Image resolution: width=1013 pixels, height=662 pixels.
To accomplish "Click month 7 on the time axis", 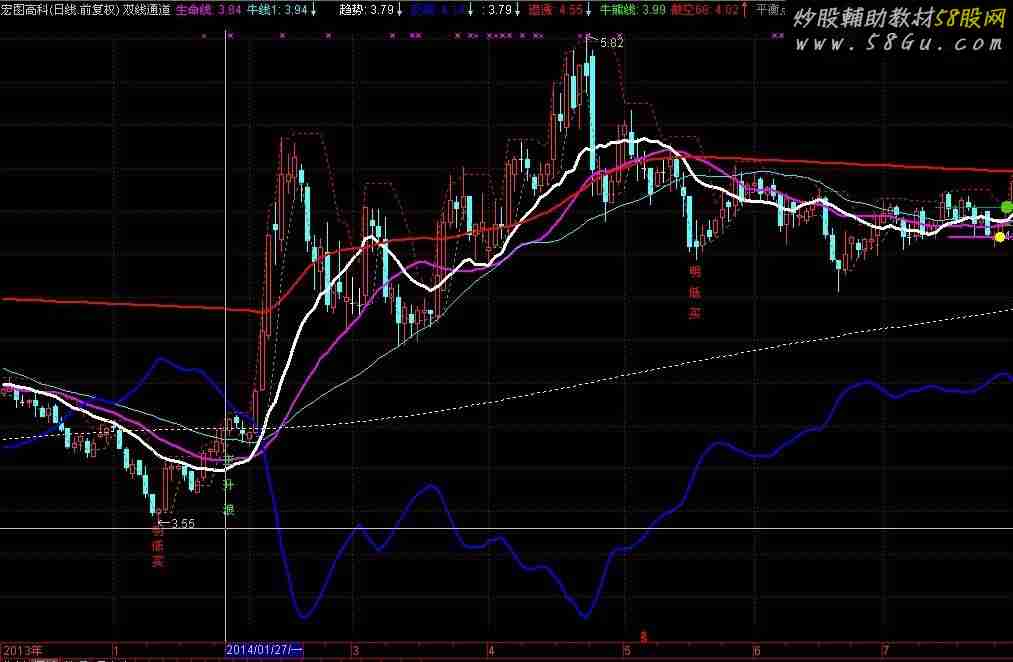I will point(886,650).
